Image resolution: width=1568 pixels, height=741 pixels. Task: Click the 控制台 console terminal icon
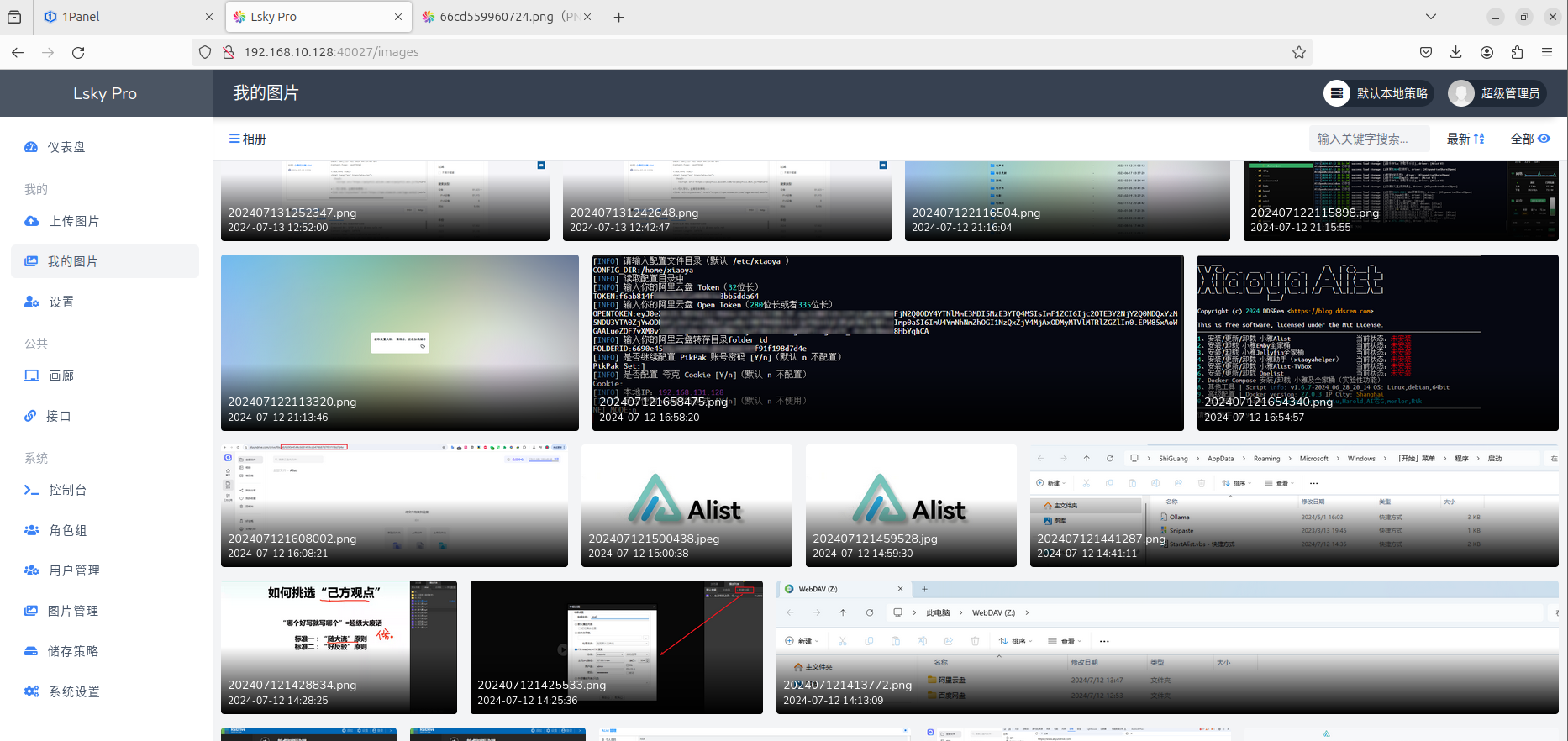[31, 490]
